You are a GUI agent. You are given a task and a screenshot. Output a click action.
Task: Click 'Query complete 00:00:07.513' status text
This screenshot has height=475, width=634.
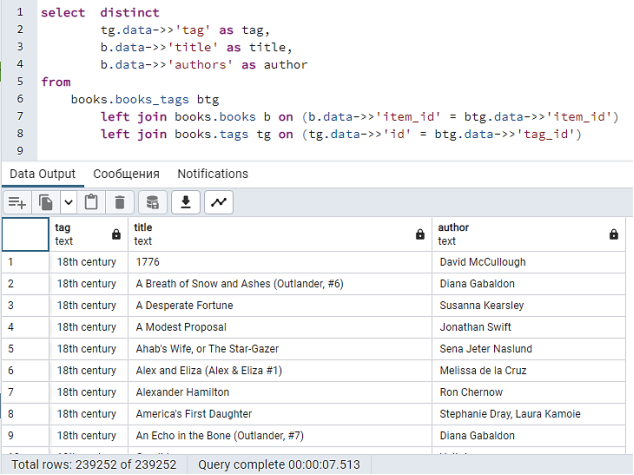(279, 465)
